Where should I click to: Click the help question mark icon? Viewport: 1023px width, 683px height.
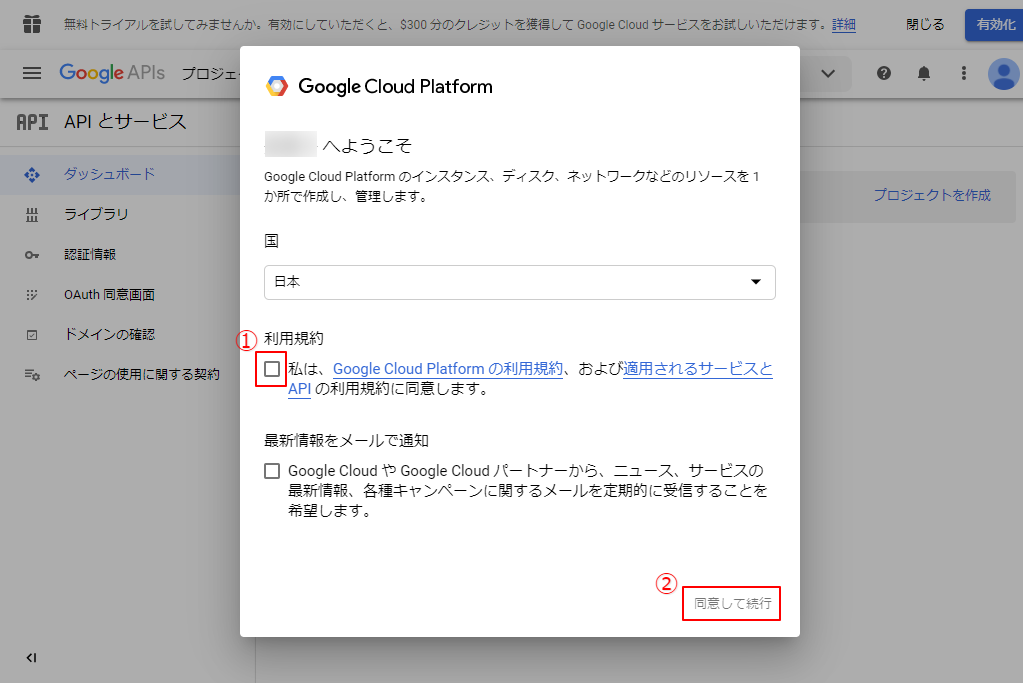click(884, 73)
